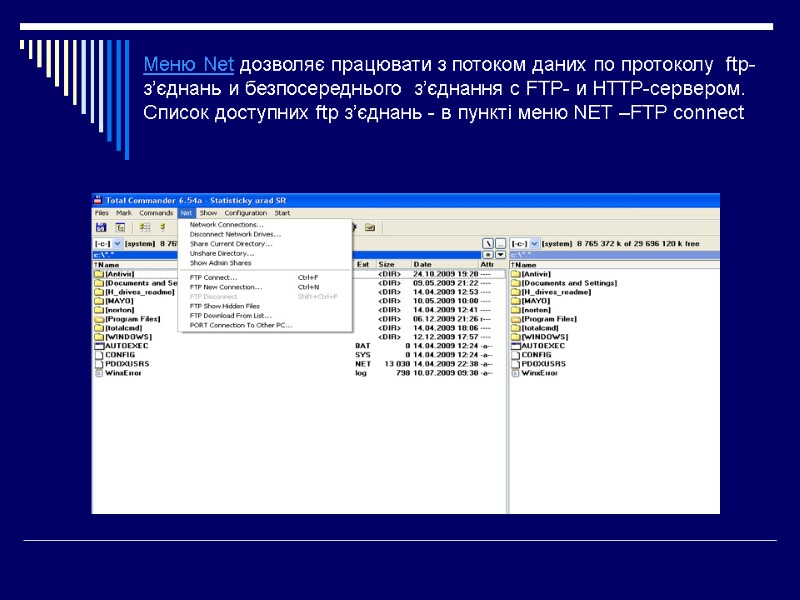
Task: Click the Total Commander title bar app icon
Action: [98, 200]
